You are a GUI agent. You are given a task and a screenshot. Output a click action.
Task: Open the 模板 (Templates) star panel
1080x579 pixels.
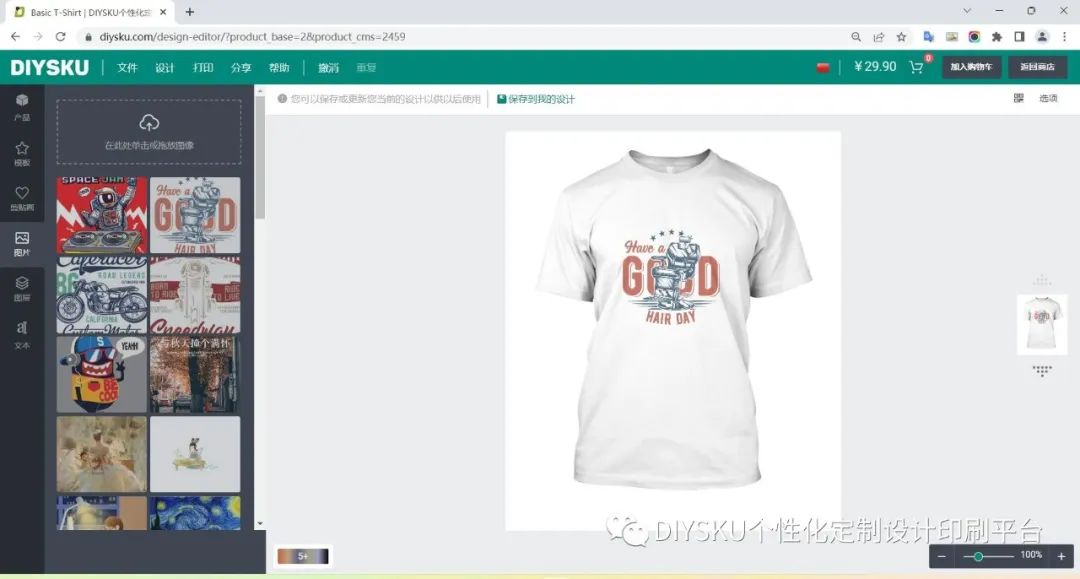pos(22,154)
